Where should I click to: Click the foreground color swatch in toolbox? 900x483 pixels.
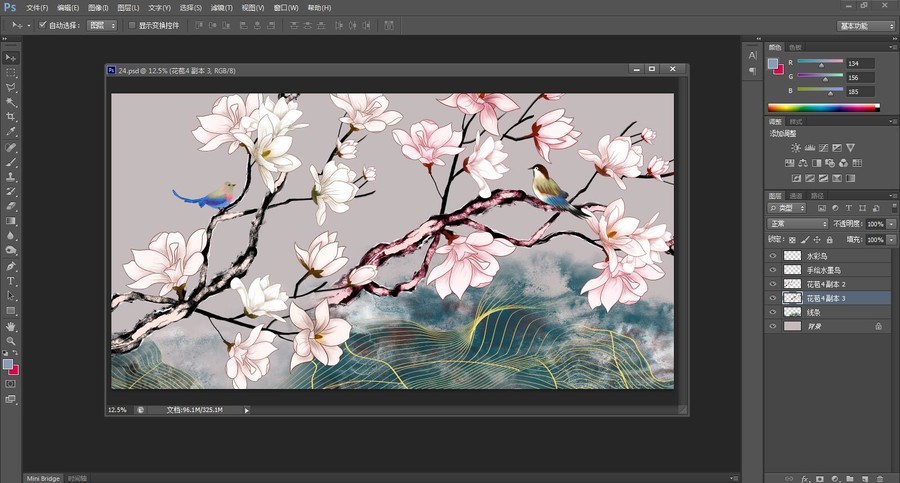point(8,364)
